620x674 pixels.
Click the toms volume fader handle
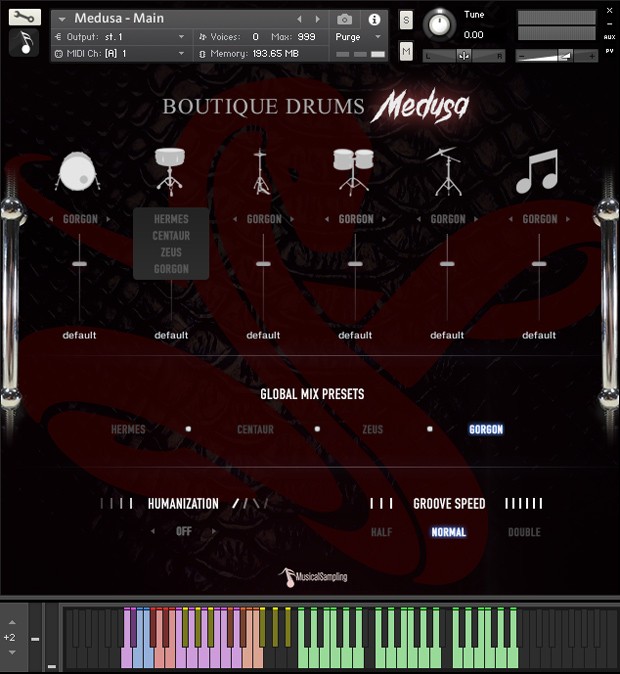pyautogui.click(x=355, y=263)
